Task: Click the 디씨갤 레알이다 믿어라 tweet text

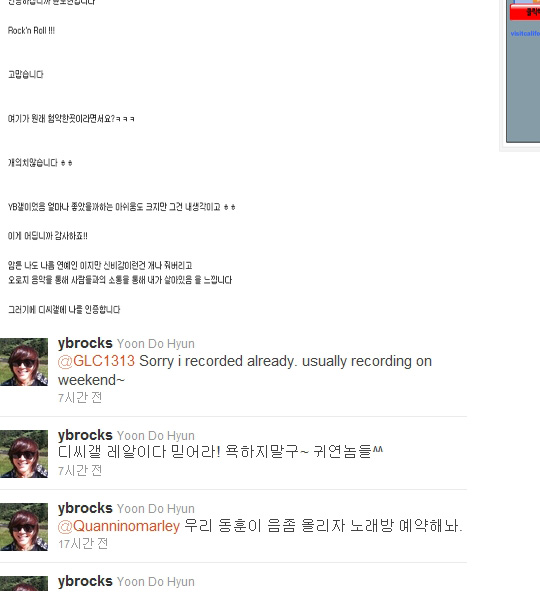Action: click(220, 452)
